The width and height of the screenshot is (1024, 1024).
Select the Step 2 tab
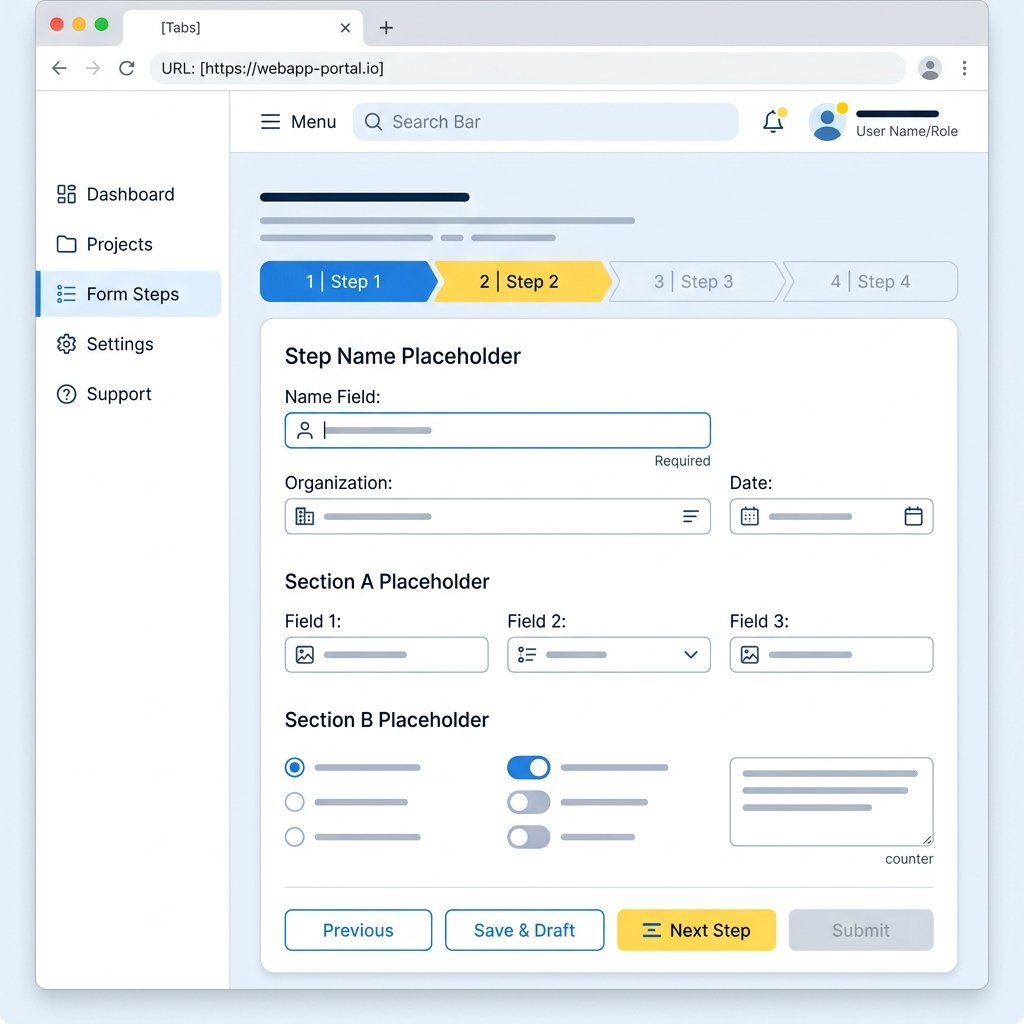click(x=523, y=281)
